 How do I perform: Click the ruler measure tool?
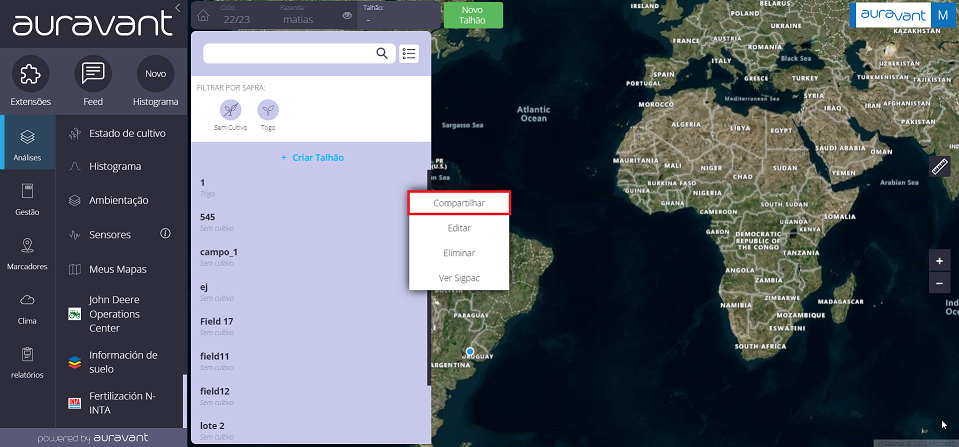pyautogui.click(x=939, y=166)
